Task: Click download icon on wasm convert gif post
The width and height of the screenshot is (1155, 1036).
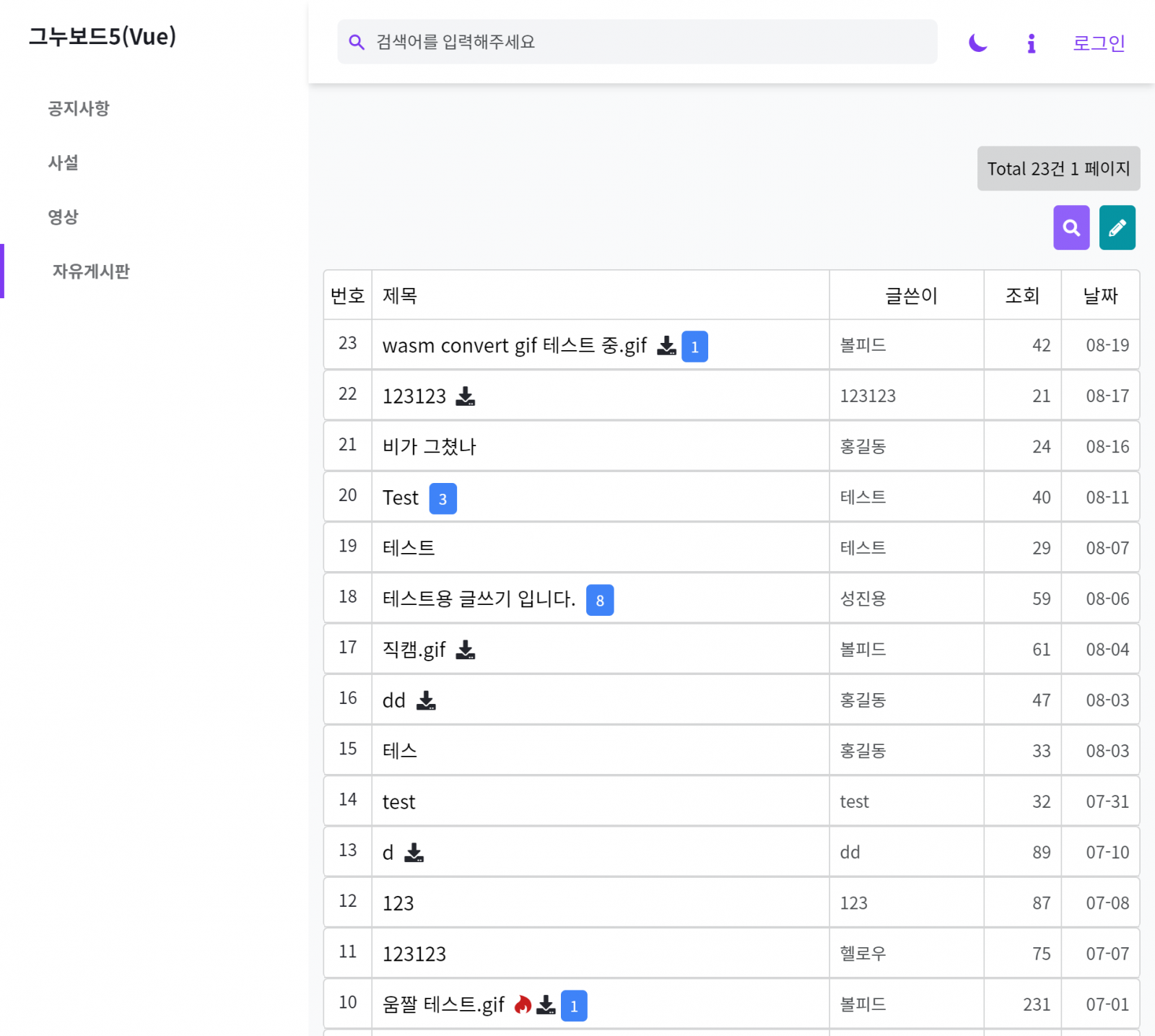Action: [x=666, y=346]
